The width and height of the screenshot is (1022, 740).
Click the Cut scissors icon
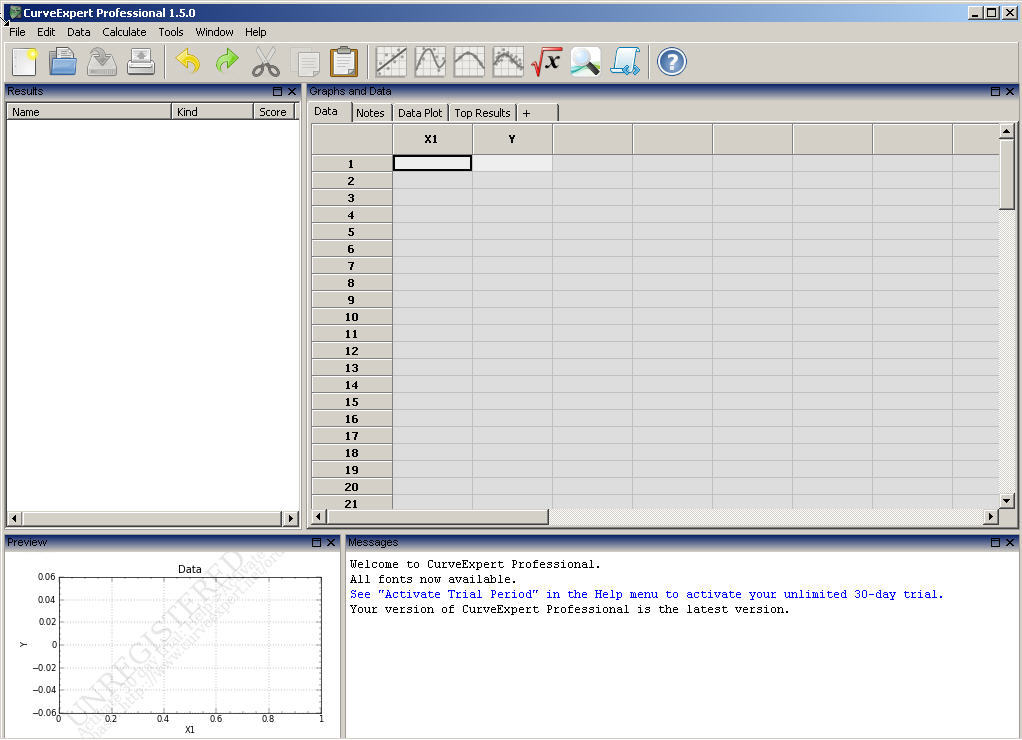tap(266, 63)
